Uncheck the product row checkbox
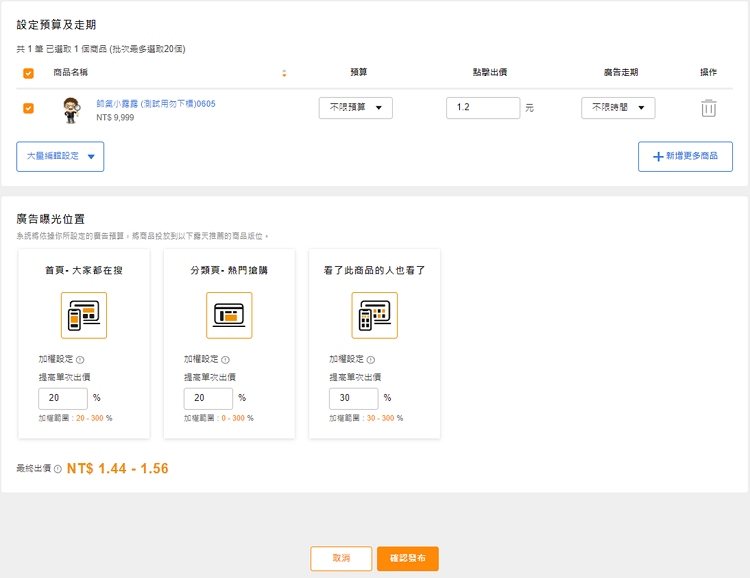This screenshot has height=578, width=750. point(28,108)
